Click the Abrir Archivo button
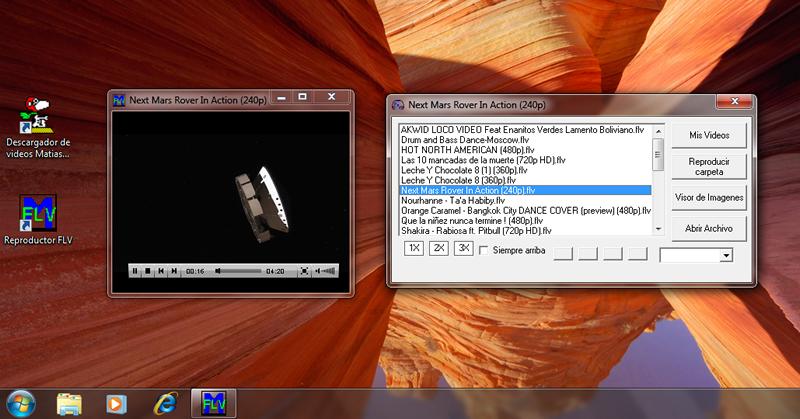 point(709,229)
